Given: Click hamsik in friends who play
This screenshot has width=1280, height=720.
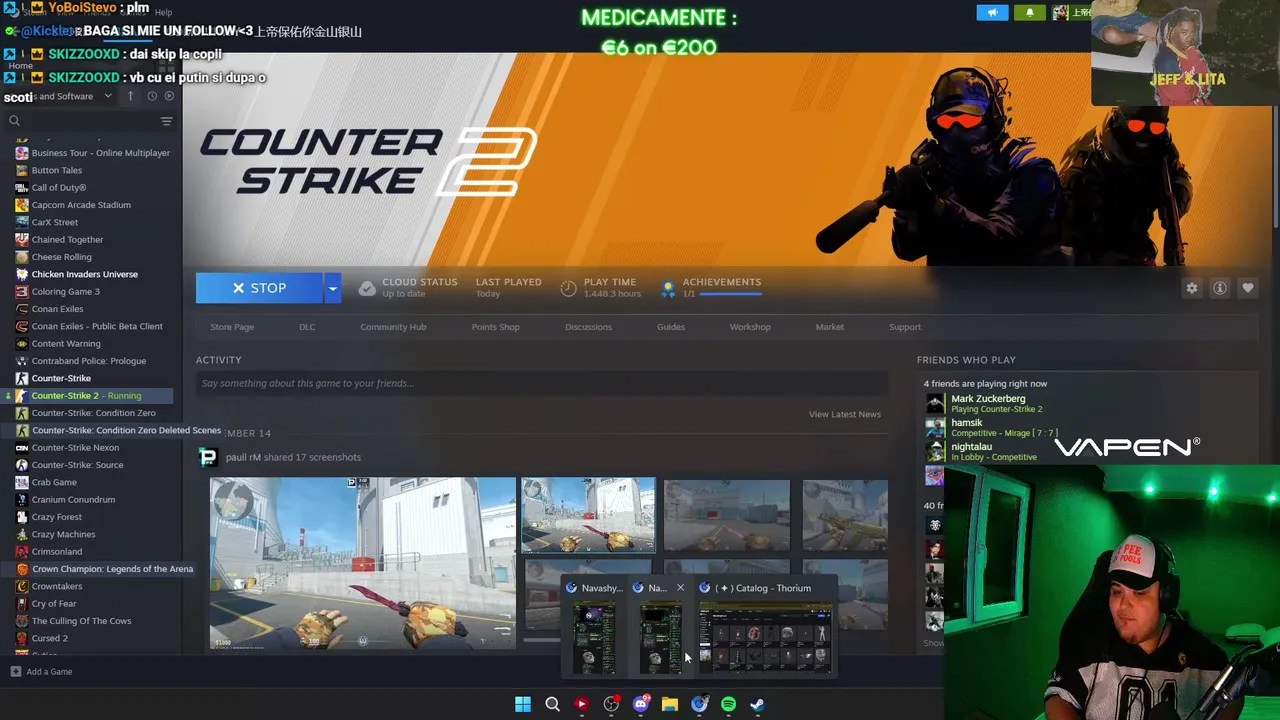Looking at the screenshot, I should coord(990,428).
